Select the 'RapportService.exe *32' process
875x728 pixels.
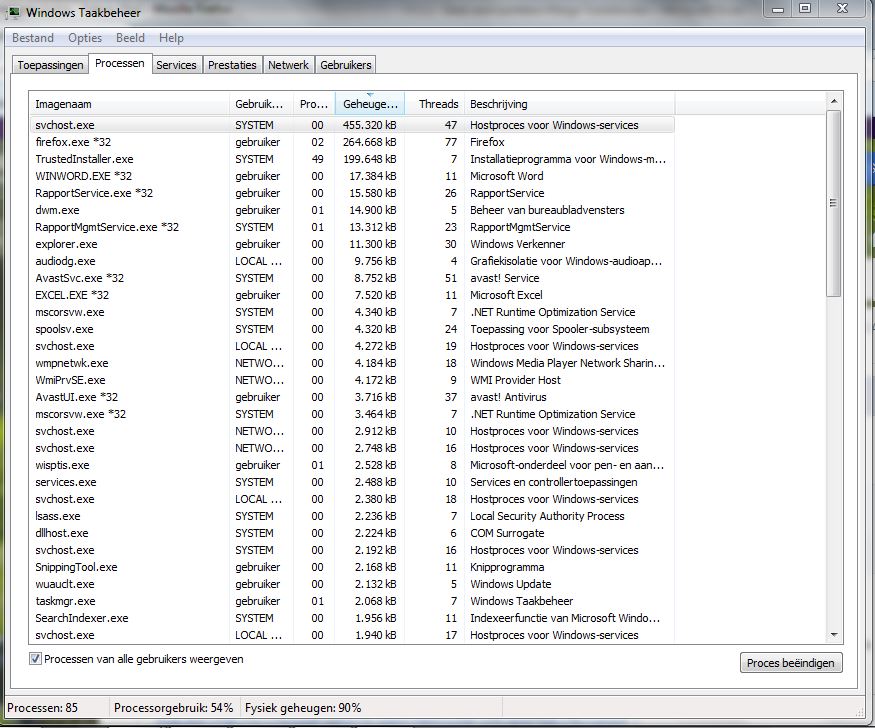352,193
